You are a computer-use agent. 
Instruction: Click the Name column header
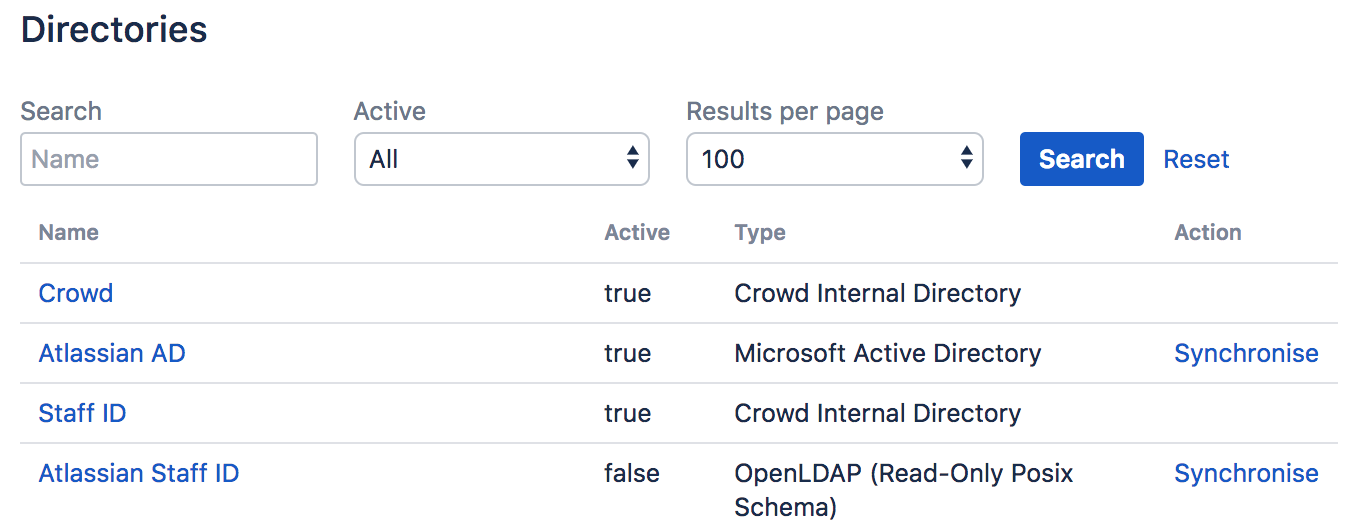(68, 233)
